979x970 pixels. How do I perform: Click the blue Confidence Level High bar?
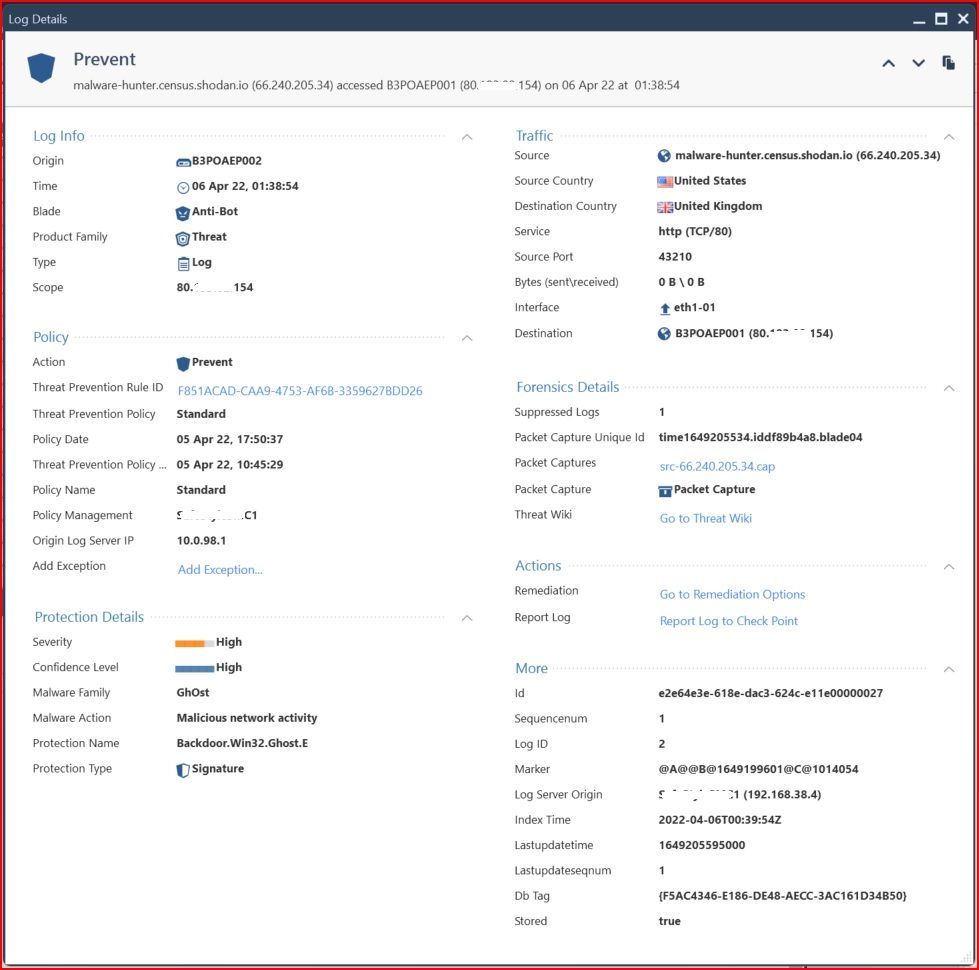click(x=194, y=669)
